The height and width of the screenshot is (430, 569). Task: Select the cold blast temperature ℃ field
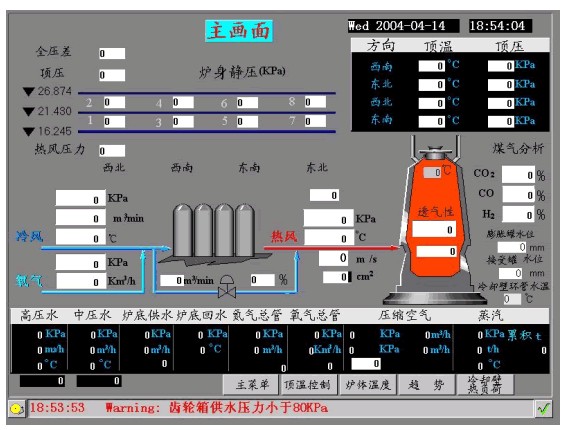(81, 237)
